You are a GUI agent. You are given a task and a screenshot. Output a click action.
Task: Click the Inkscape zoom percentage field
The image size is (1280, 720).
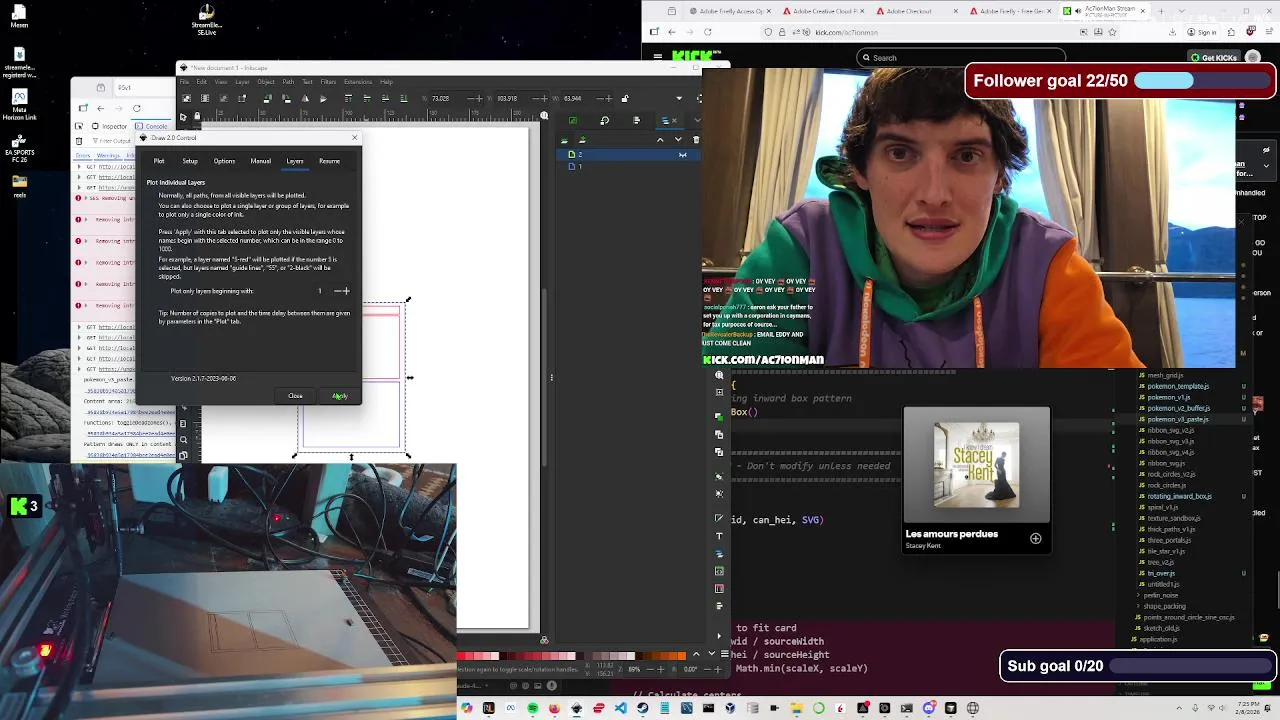(x=634, y=669)
